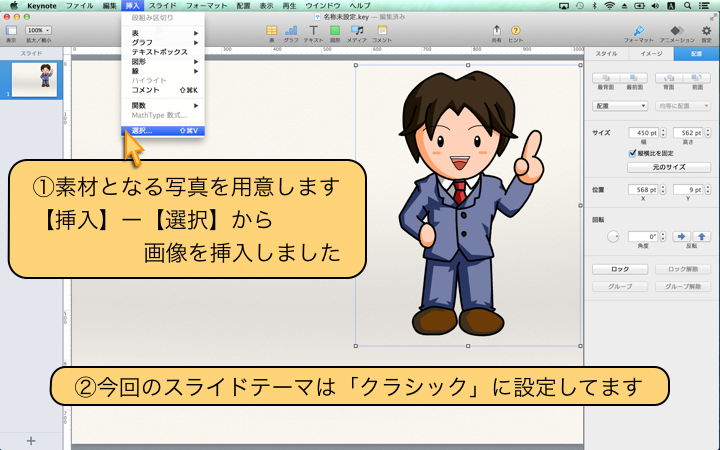Toggle the 縦横比を固定 checkbox
720x450 pixels.
(631, 152)
